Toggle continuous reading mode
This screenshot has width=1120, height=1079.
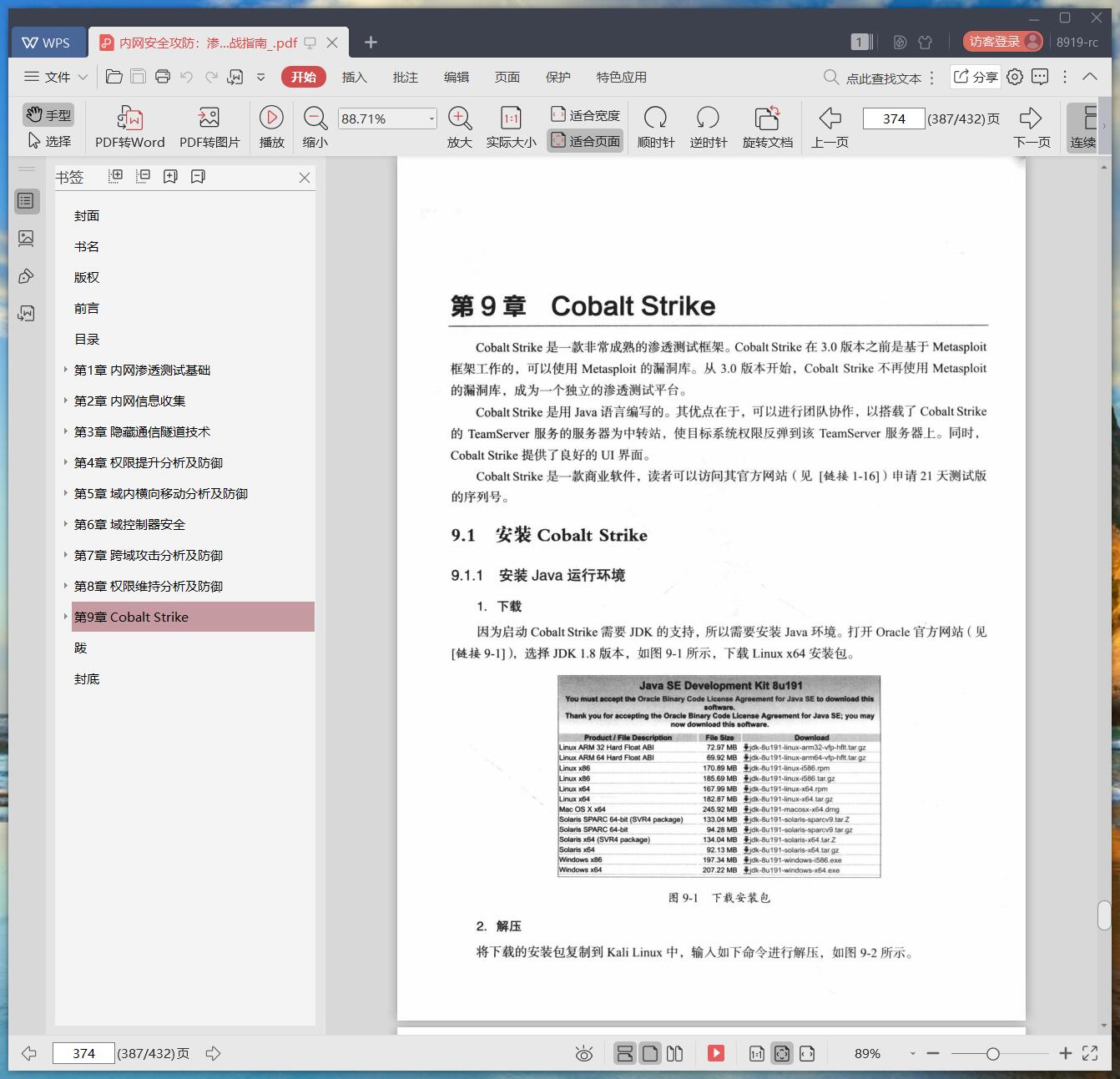point(1084,128)
